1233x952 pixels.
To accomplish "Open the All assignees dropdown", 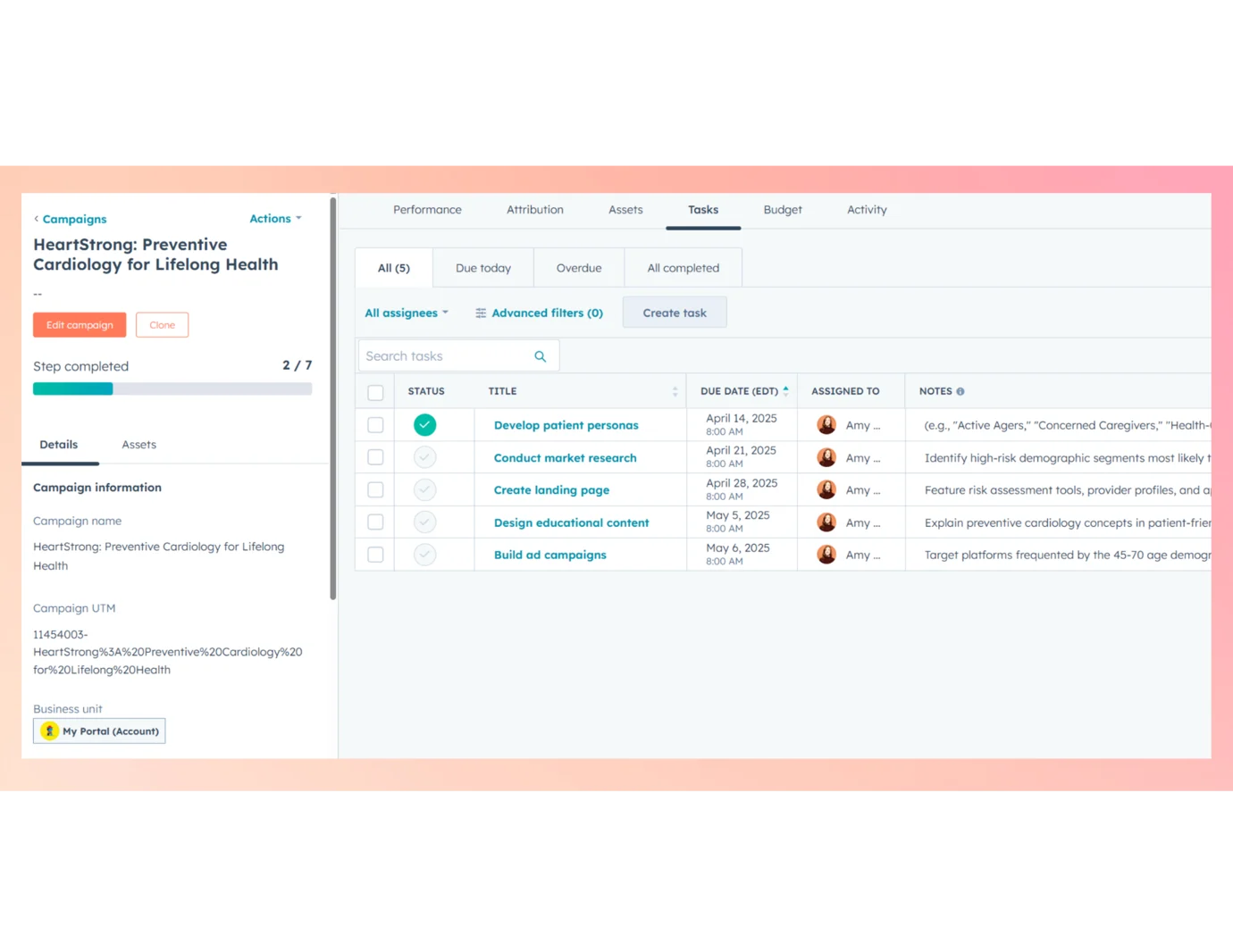I will point(406,313).
